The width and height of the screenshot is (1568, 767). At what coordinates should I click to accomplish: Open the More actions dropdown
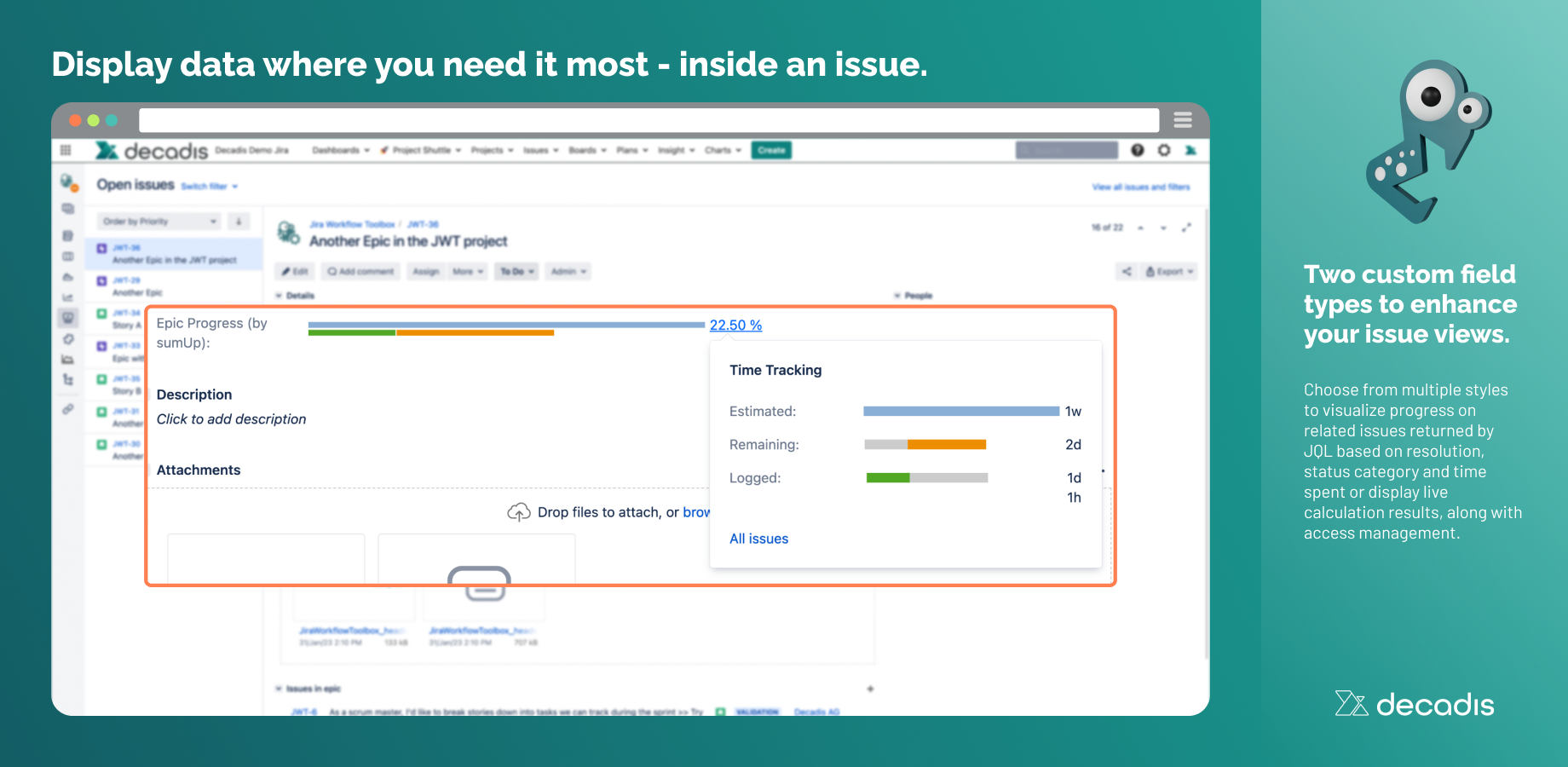468,272
